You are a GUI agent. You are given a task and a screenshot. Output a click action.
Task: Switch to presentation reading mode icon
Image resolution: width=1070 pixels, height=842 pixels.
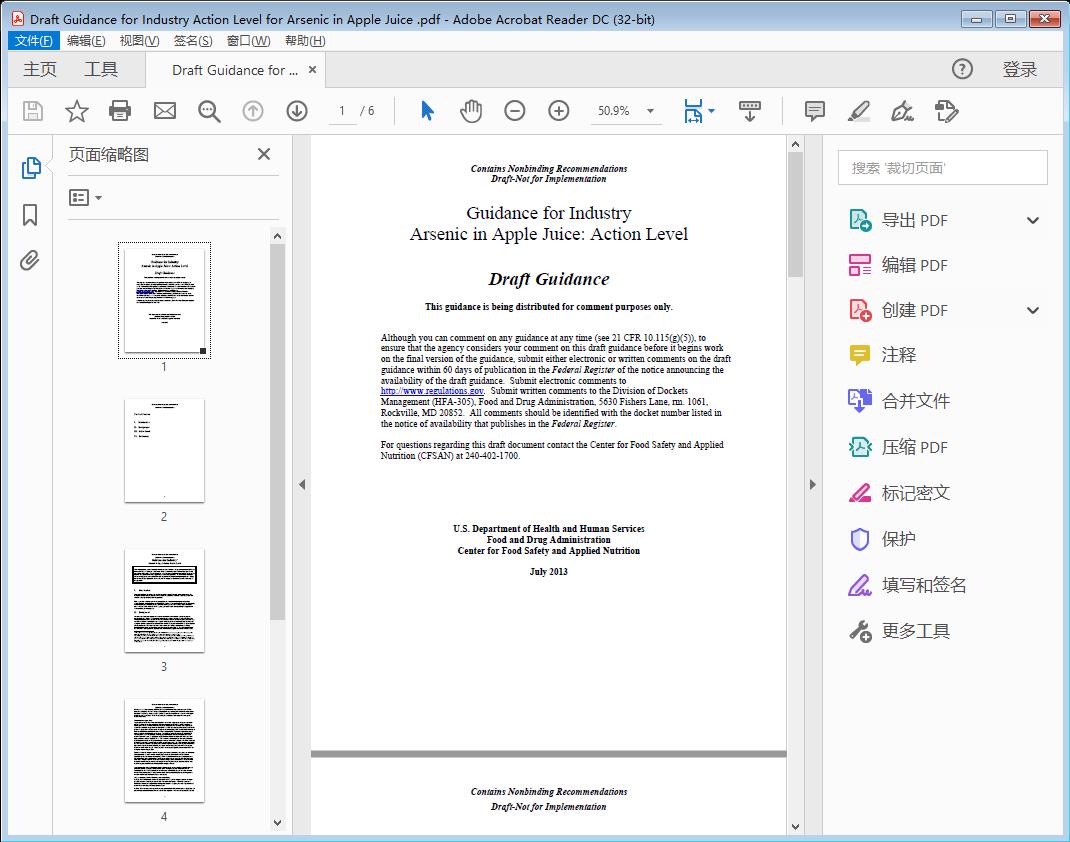750,111
